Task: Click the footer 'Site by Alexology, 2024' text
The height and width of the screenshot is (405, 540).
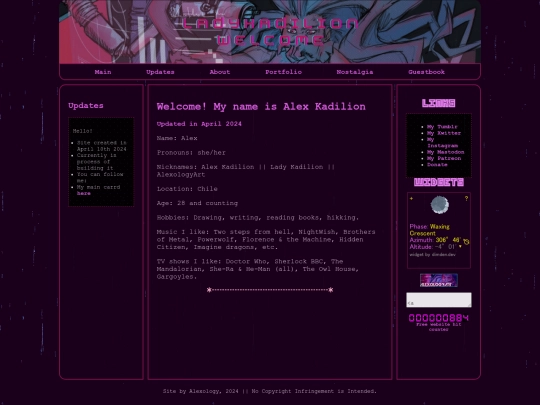Action: [201, 391]
